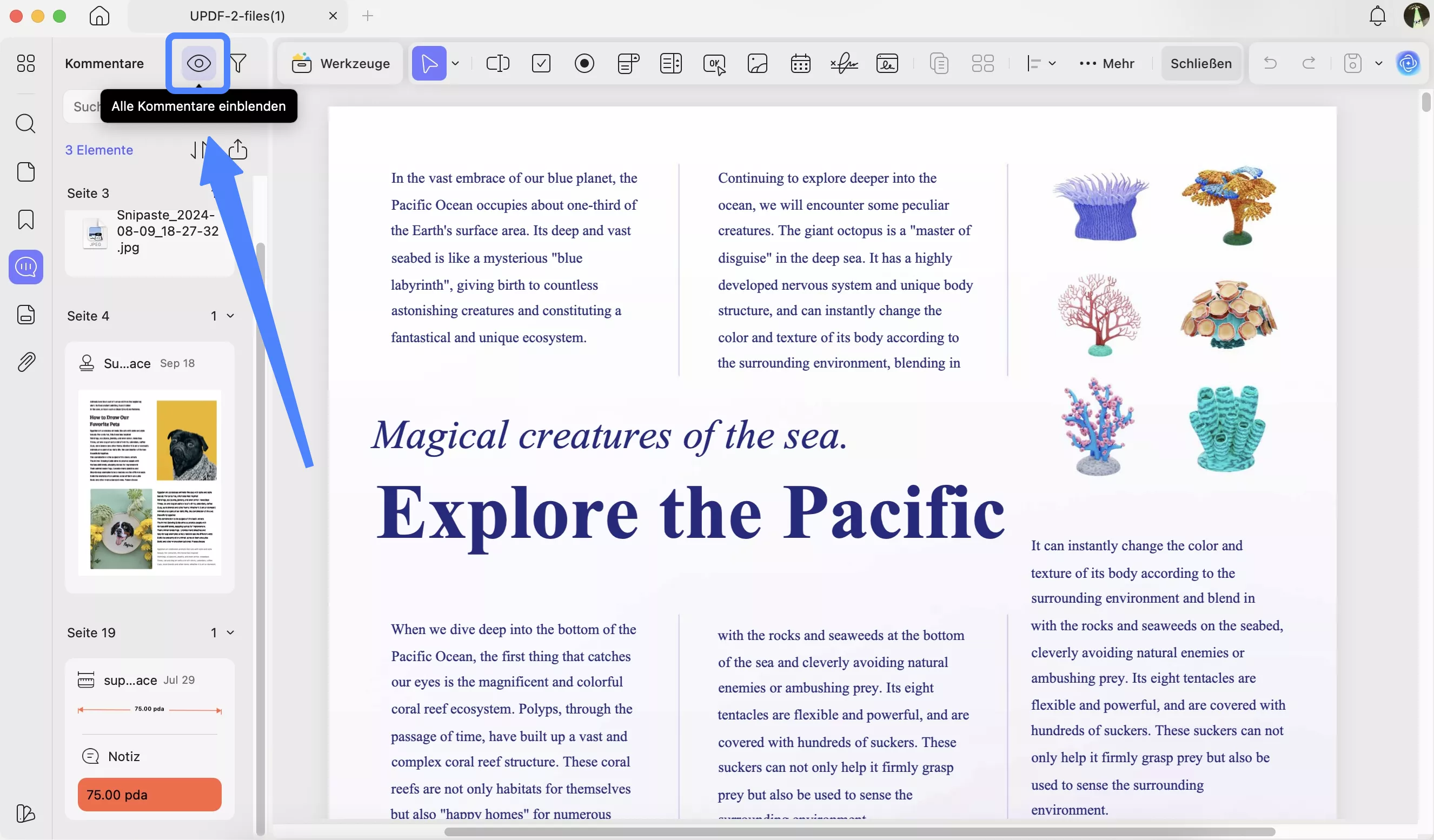Collapse the Seite 19 comment group
The width and height of the screenshot is (1434, 840).
click(230, 632)
